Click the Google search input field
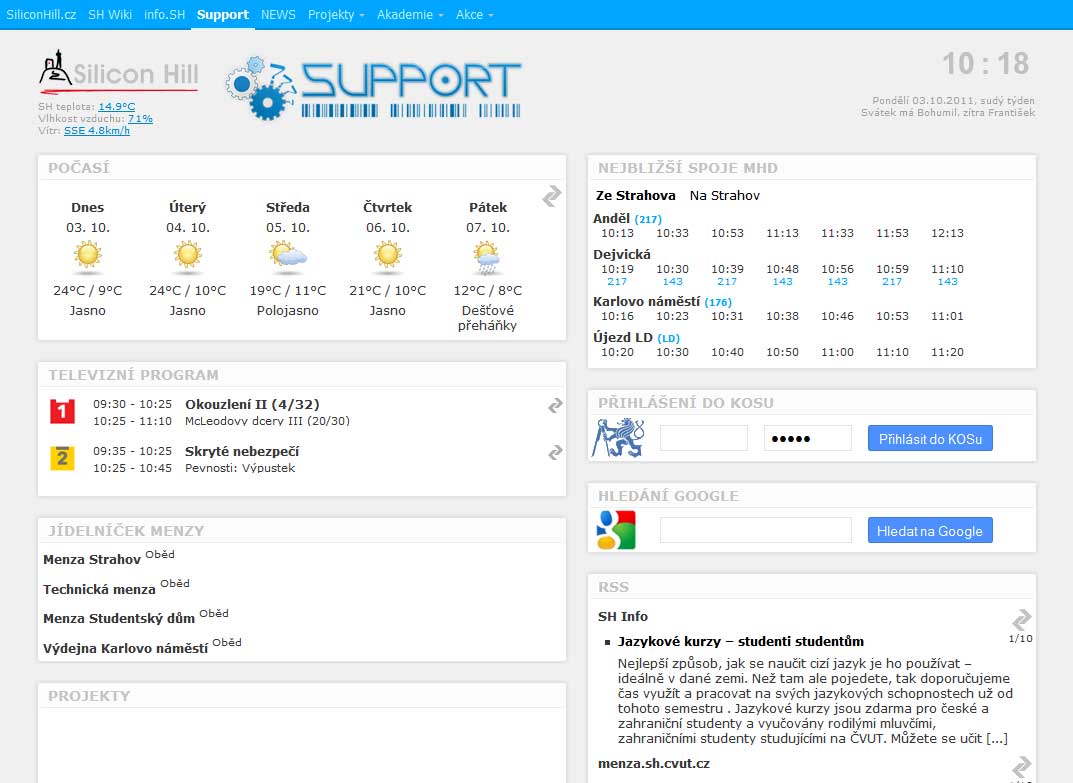Image resolution: width=1073 pixels, height=783 pixels. click(755, 530)
